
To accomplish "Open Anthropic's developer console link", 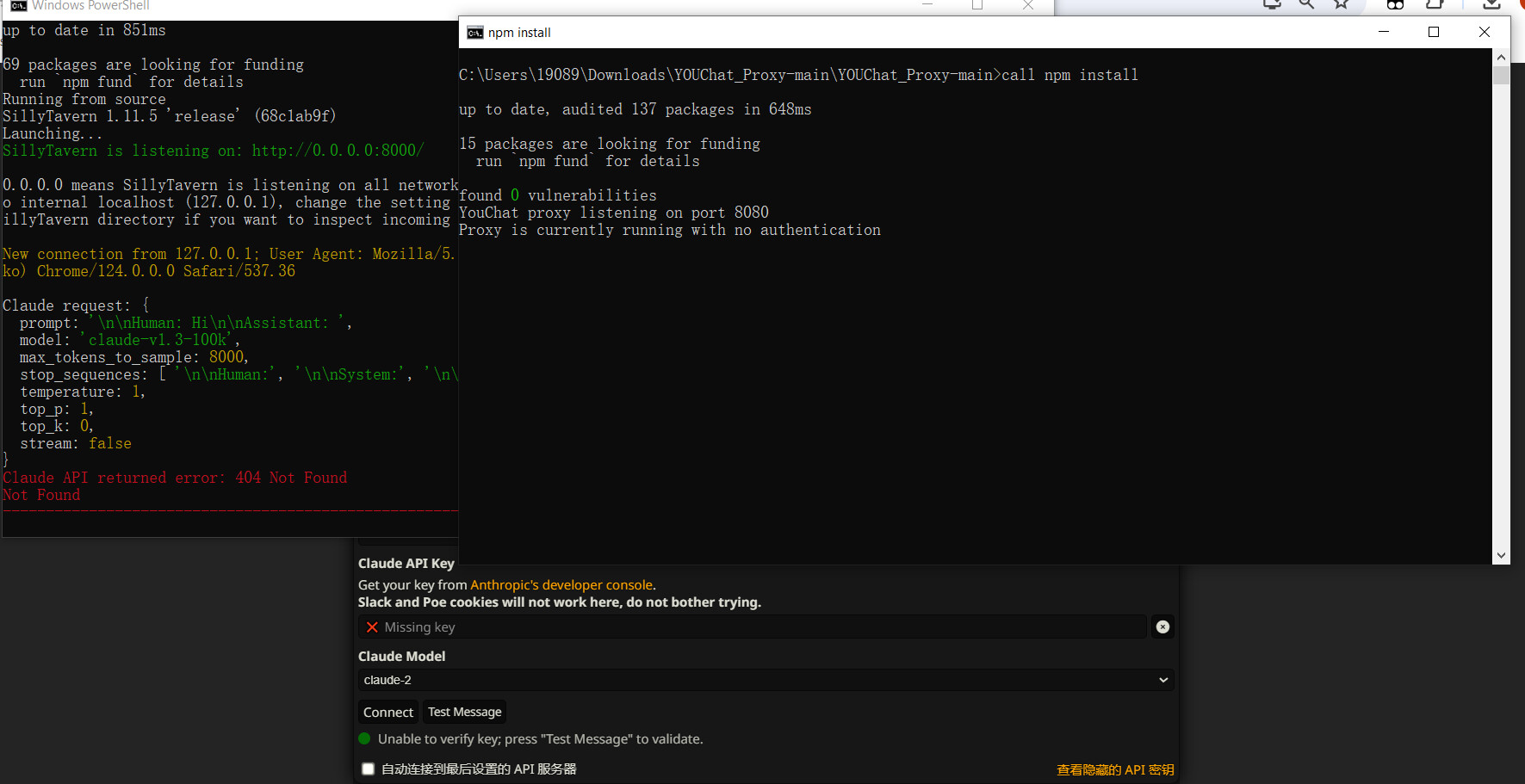I will [561, 585].
